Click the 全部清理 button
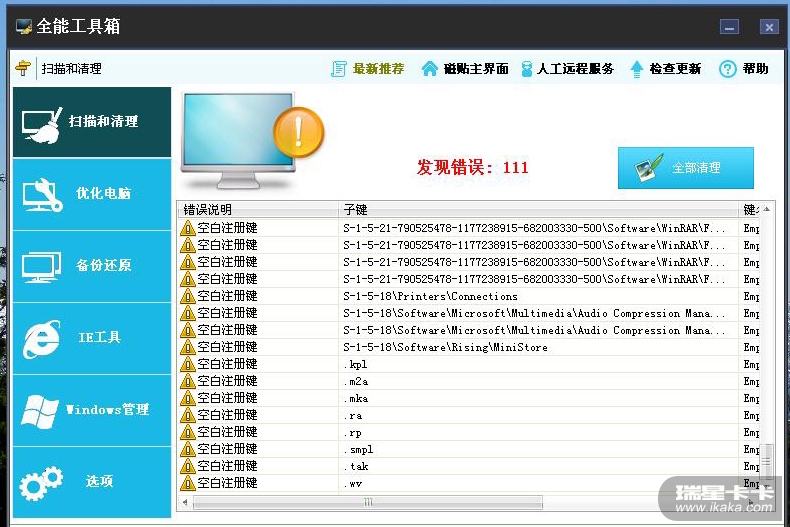The width and height of the screenshot is (790, 527). (686, 168)
